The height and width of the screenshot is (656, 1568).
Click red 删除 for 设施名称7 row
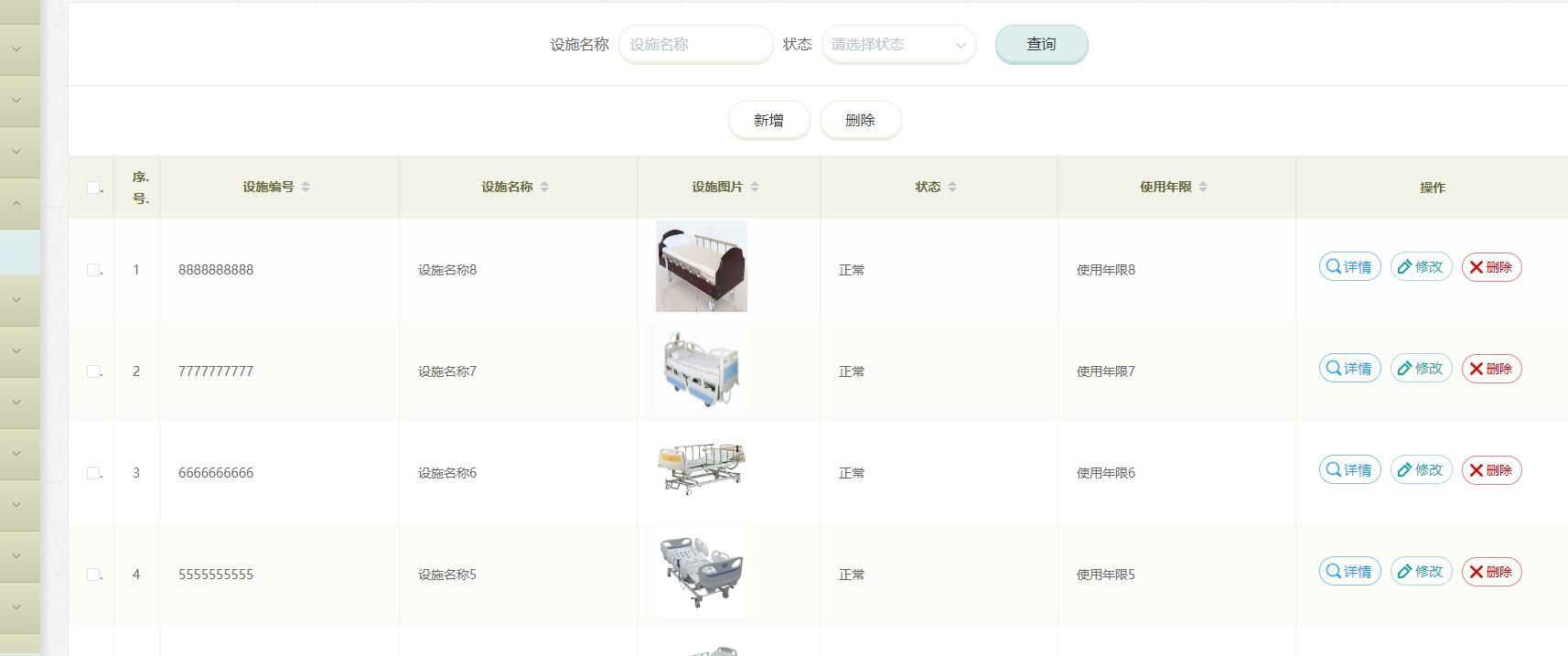pos(1491,369)
